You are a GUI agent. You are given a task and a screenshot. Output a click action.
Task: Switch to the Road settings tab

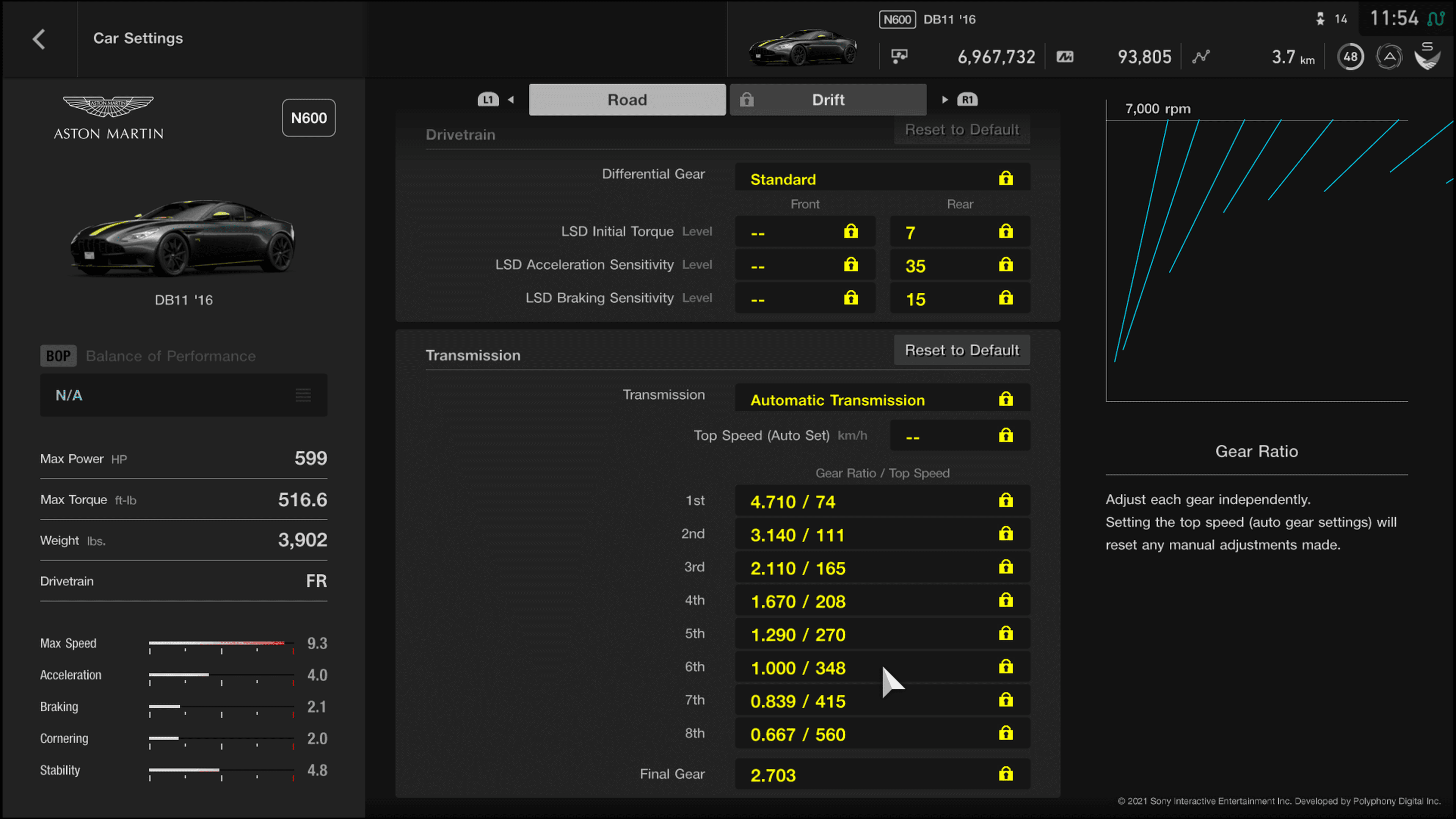(628, 100)
